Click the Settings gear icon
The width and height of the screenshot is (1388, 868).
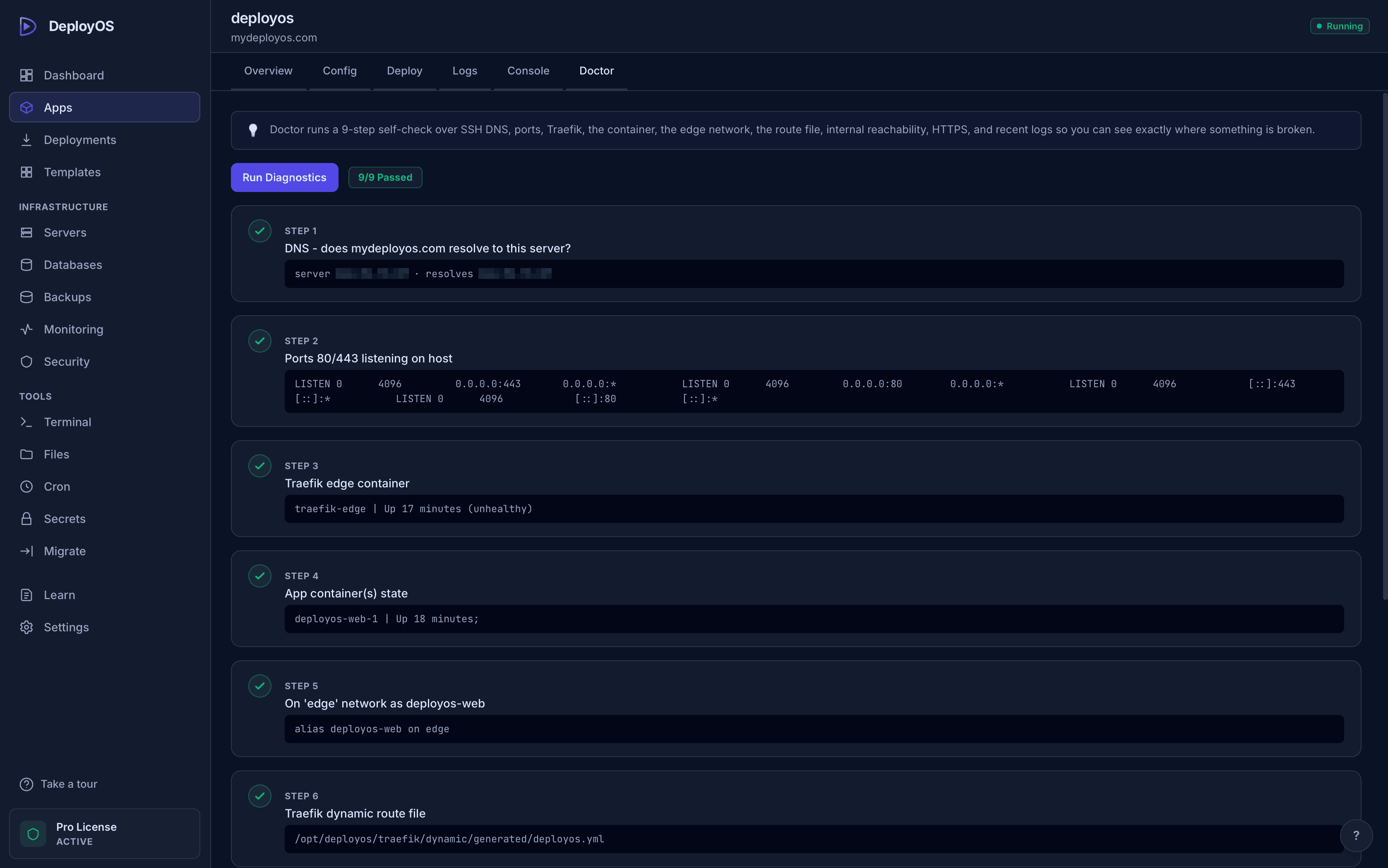[x=26, y=627]
